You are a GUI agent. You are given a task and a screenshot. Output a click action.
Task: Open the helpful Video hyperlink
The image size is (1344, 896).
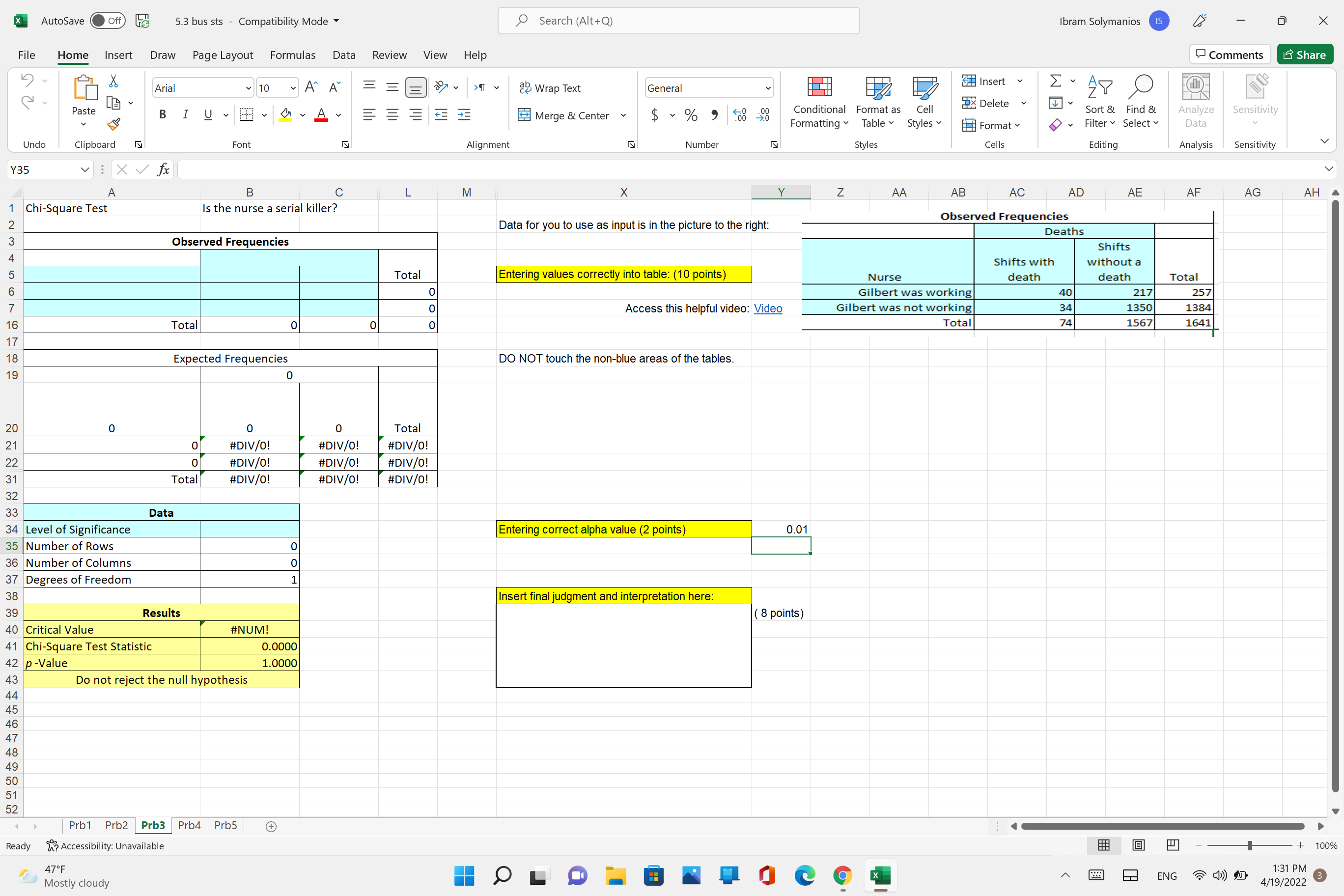pyautogui.click(x=768, y=308)
